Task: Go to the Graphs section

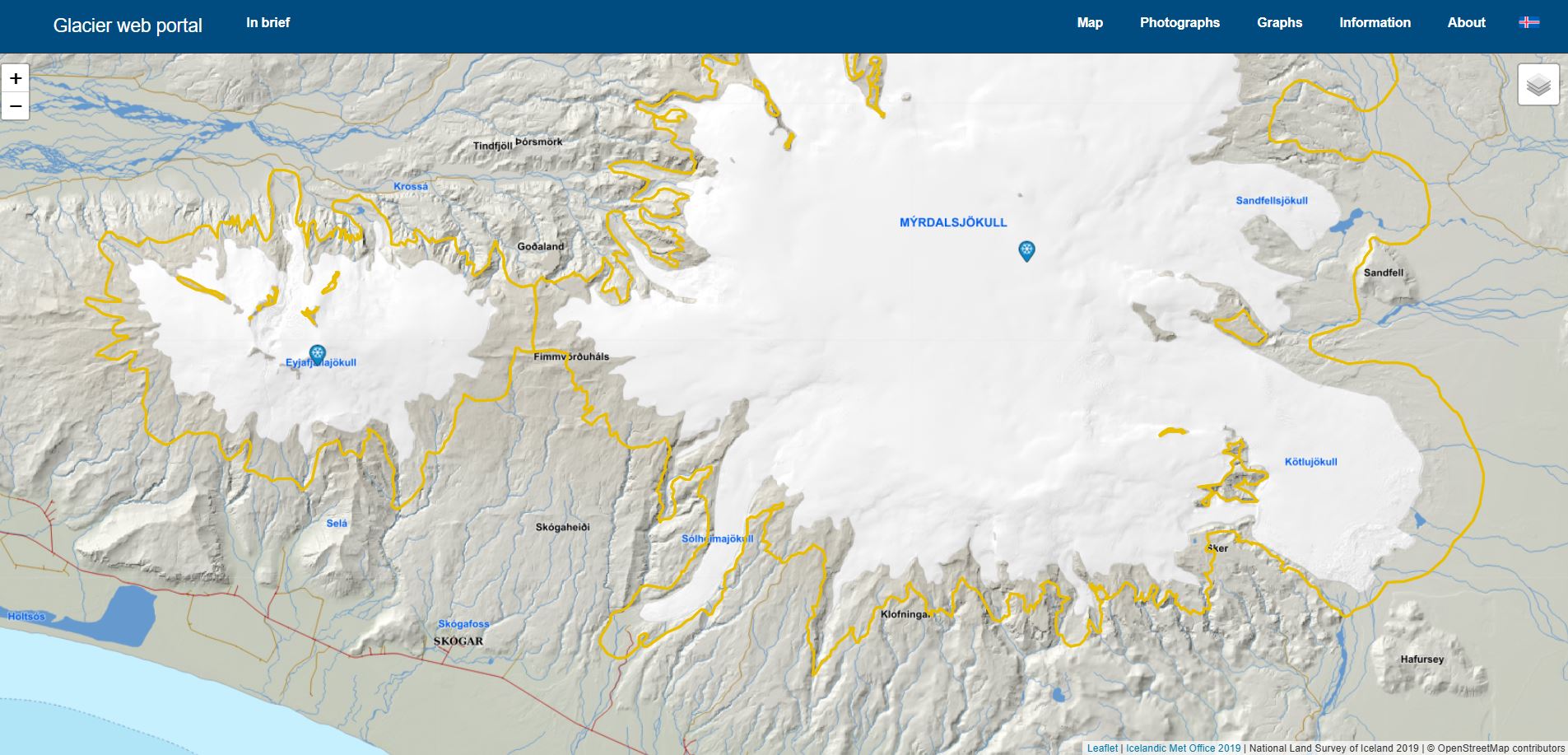Action: 1279,23
